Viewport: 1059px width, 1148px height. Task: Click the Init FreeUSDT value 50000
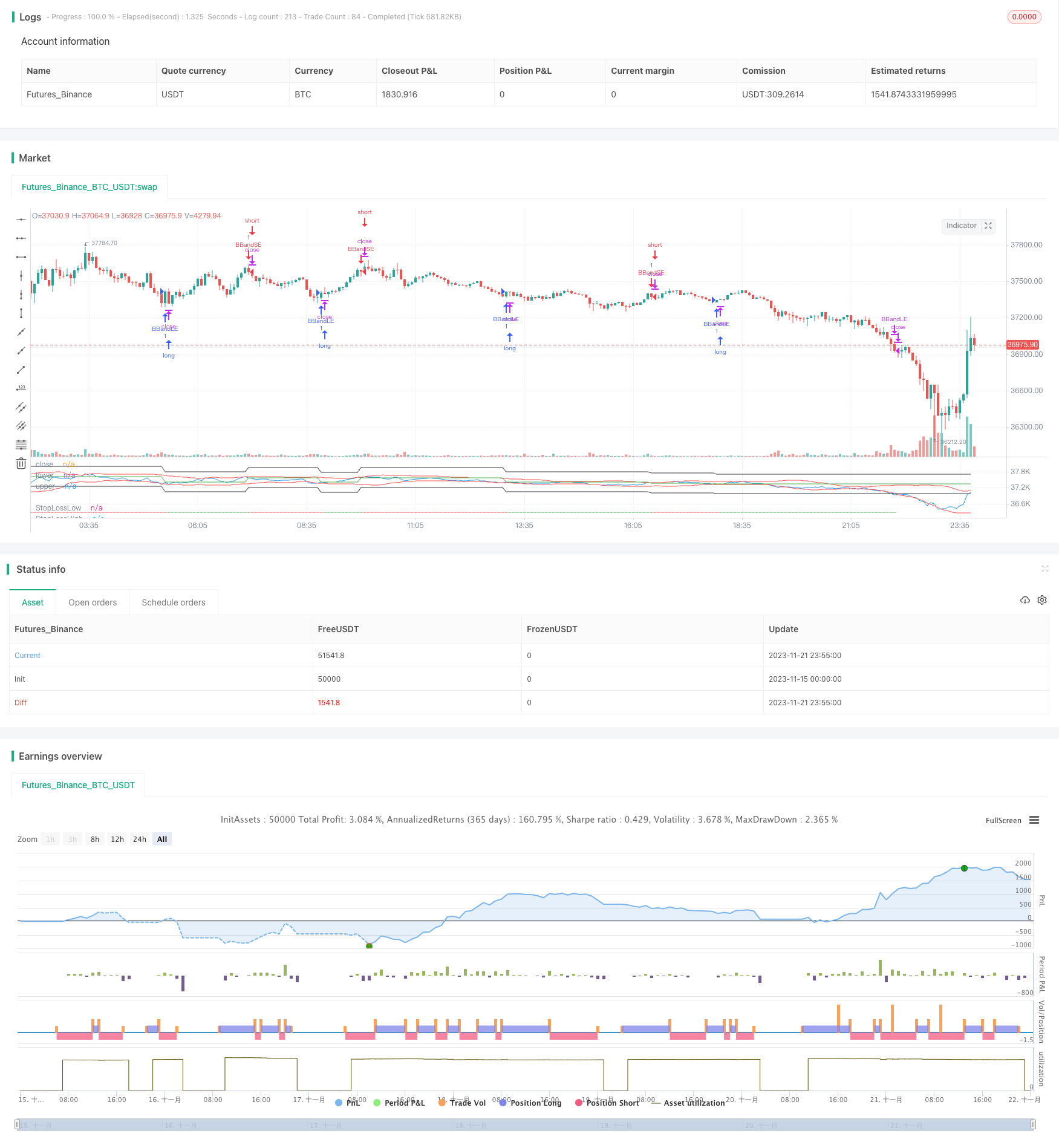coord(329,679)
